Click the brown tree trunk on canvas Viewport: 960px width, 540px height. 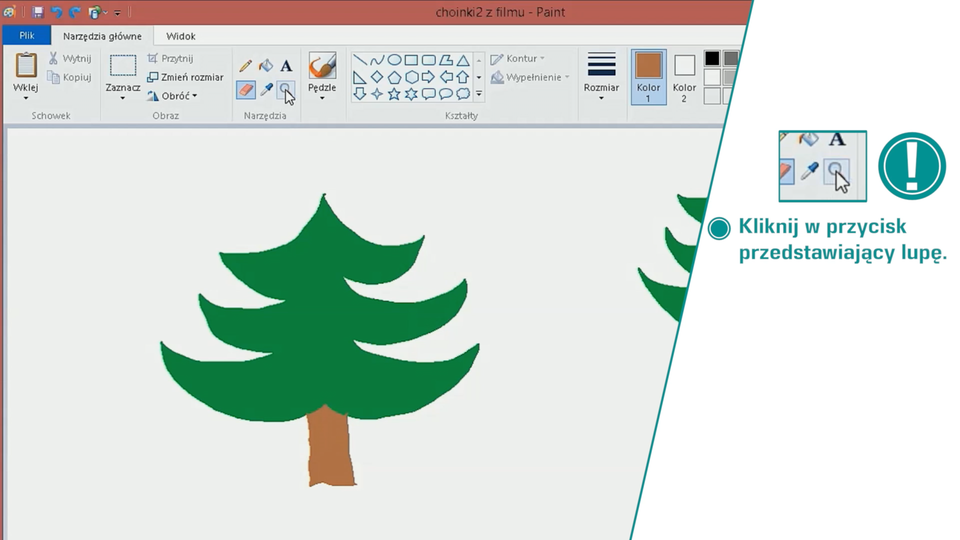point(331,448)
